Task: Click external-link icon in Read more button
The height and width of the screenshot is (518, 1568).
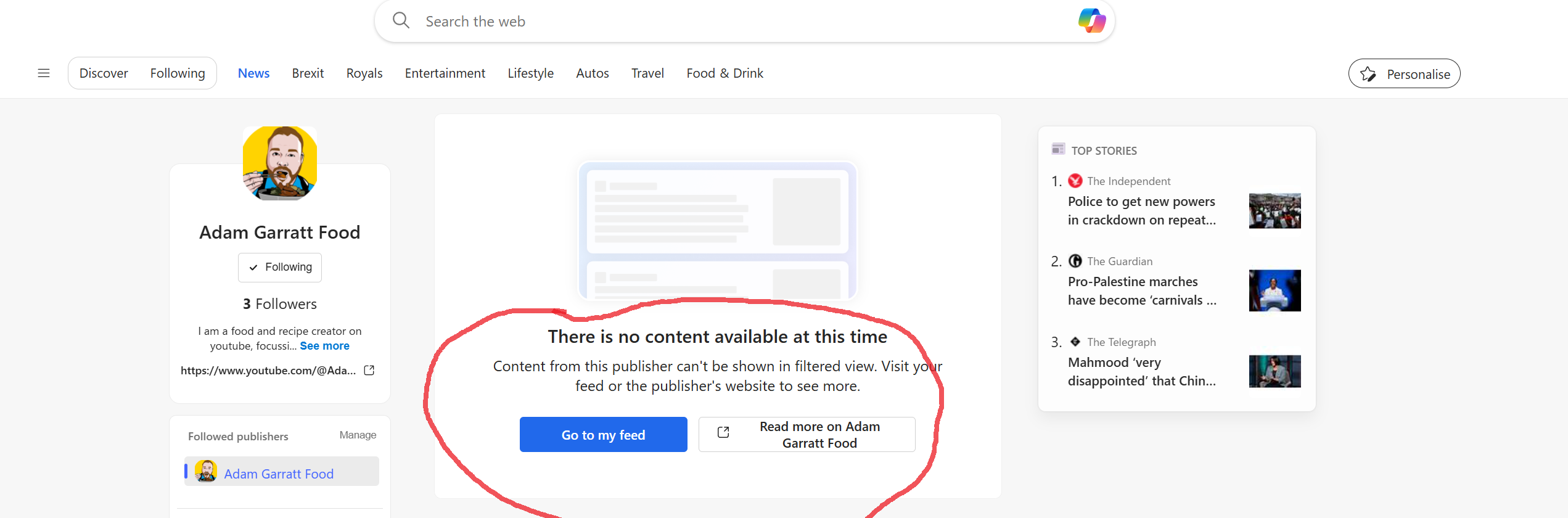Action: 723,433
